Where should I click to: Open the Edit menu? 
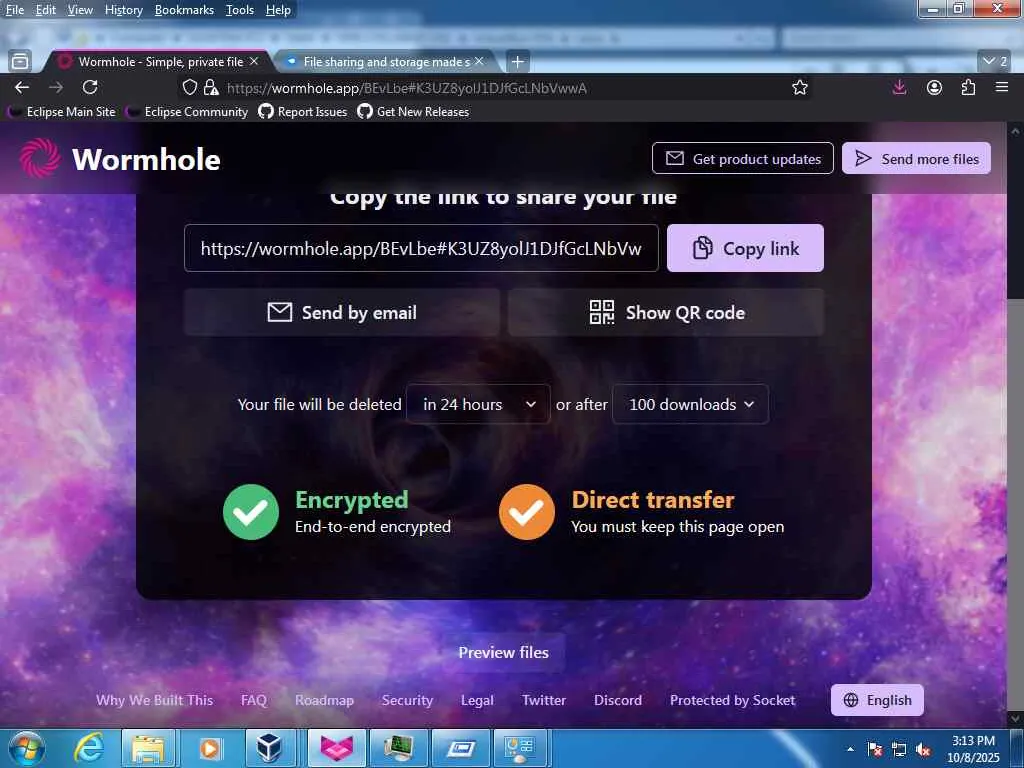pyautogui.click(x=45, y=10)
